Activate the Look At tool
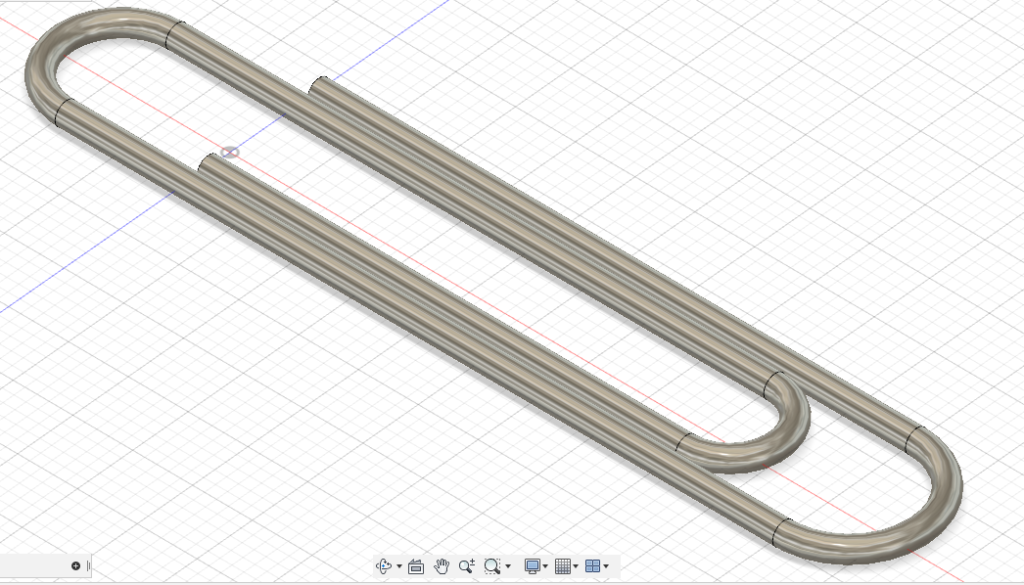1024x585 pixels. [415, 566]
